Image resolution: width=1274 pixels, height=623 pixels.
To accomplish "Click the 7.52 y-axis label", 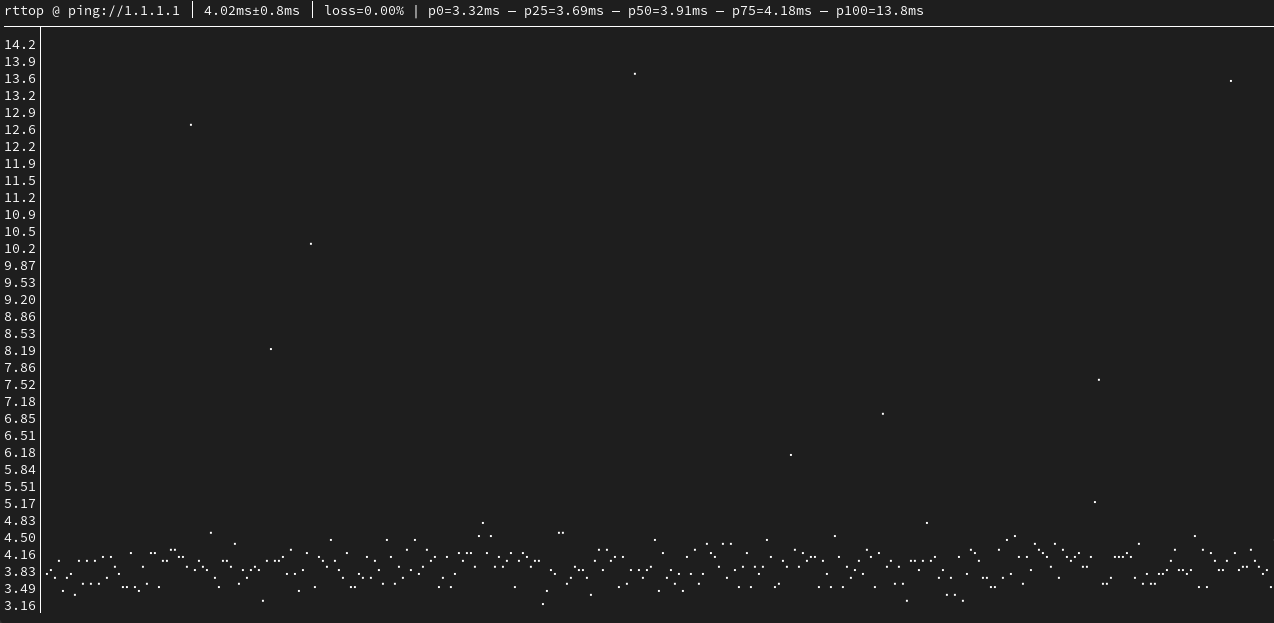I will [x=20, y=385].
